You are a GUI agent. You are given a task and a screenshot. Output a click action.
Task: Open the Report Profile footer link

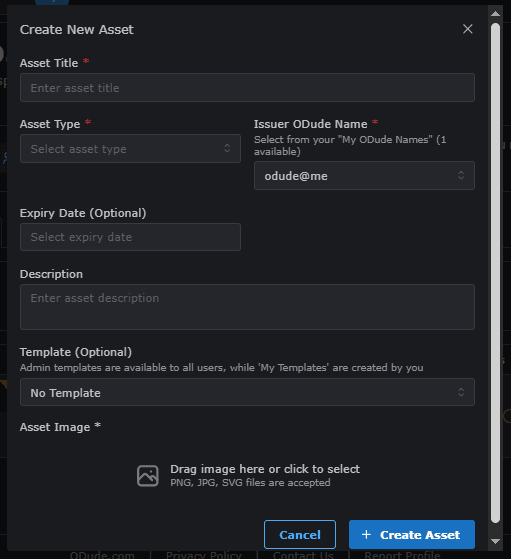pyautogui.click(x=402, y=555)
